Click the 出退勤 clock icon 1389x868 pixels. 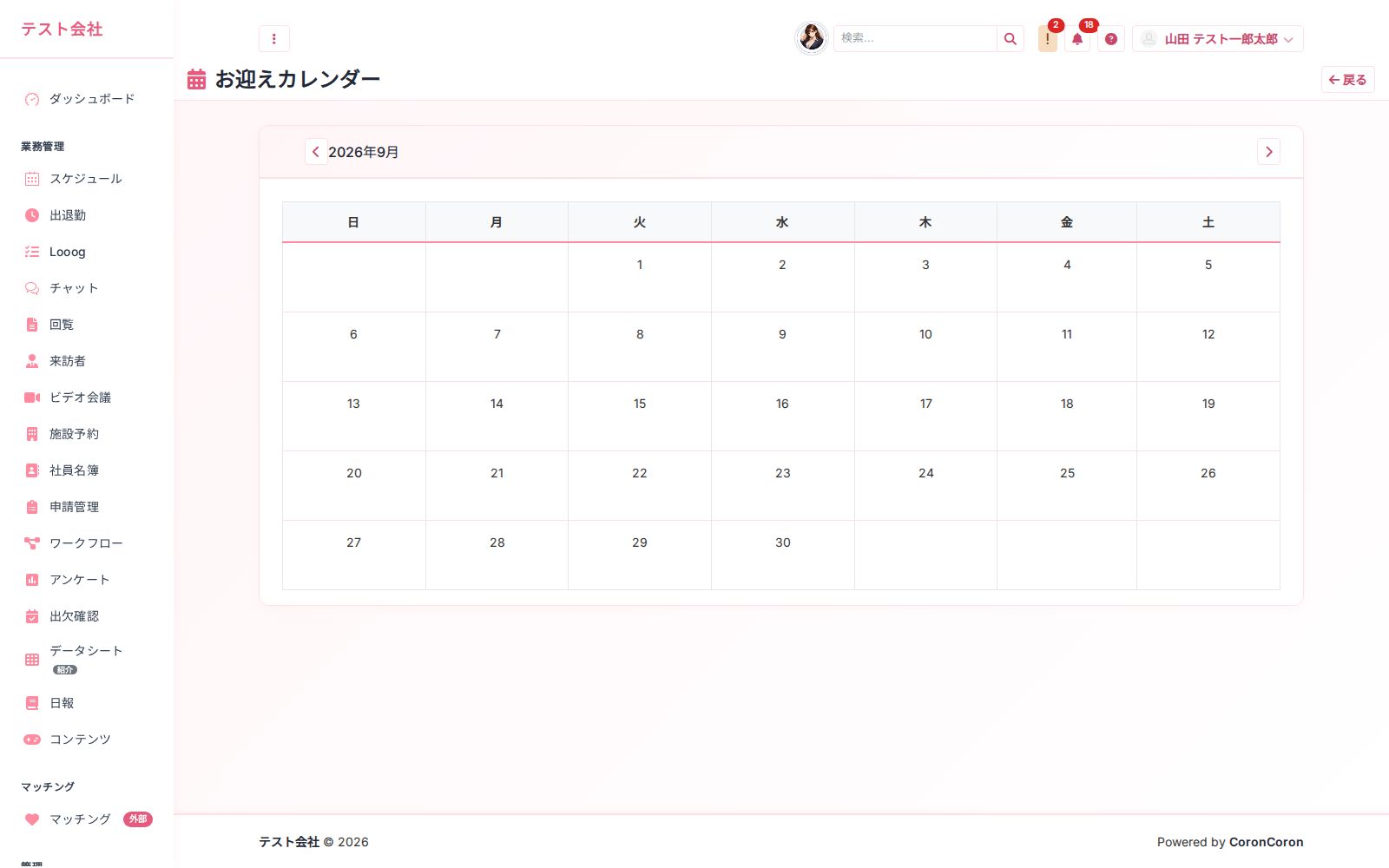pos(32,215)
